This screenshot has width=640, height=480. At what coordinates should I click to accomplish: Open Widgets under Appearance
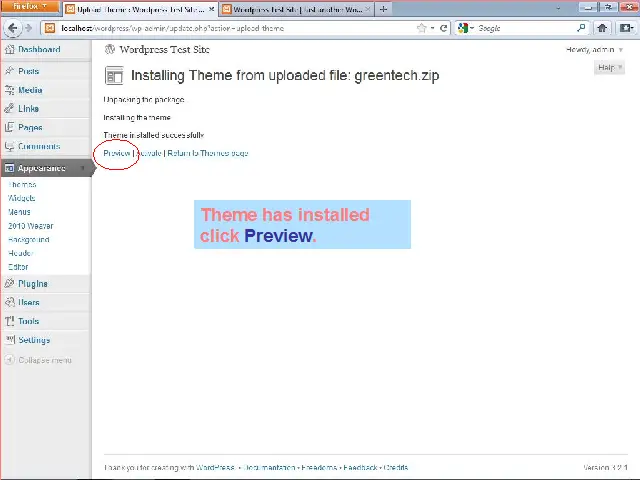click(22, 198)
